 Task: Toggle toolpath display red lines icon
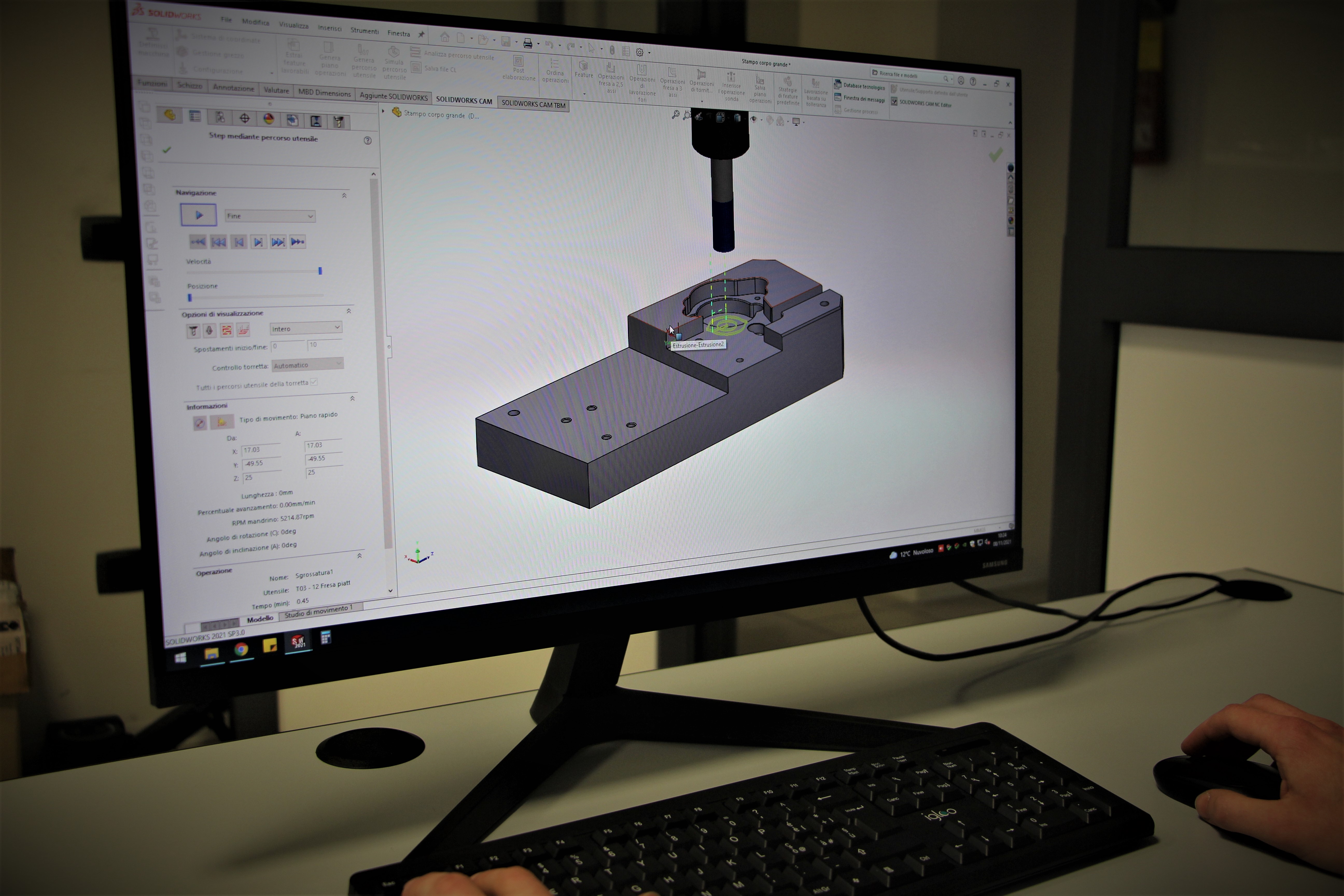227,330
